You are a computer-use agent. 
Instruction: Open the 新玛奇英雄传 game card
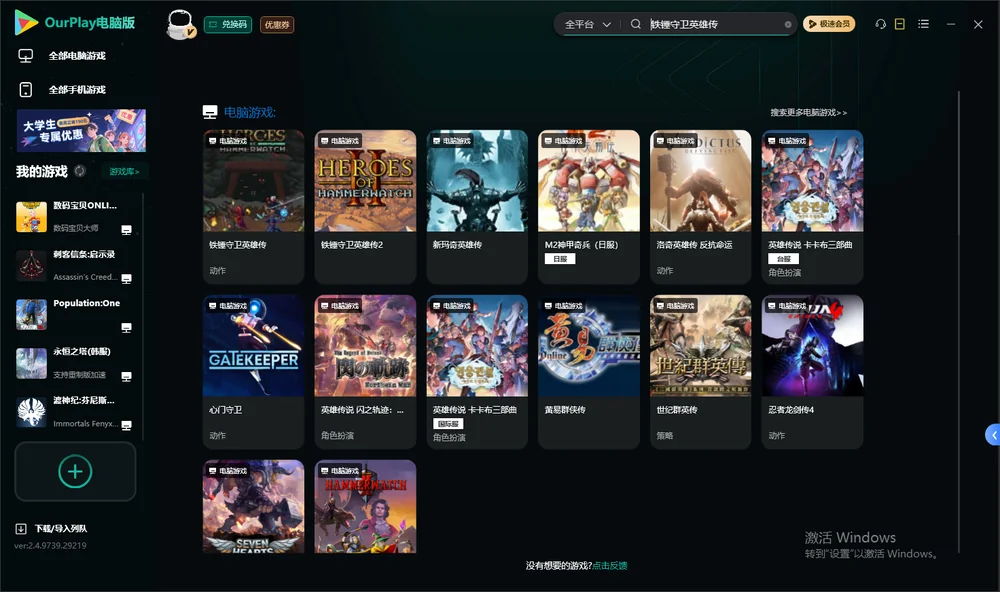[x=477, y=207]
